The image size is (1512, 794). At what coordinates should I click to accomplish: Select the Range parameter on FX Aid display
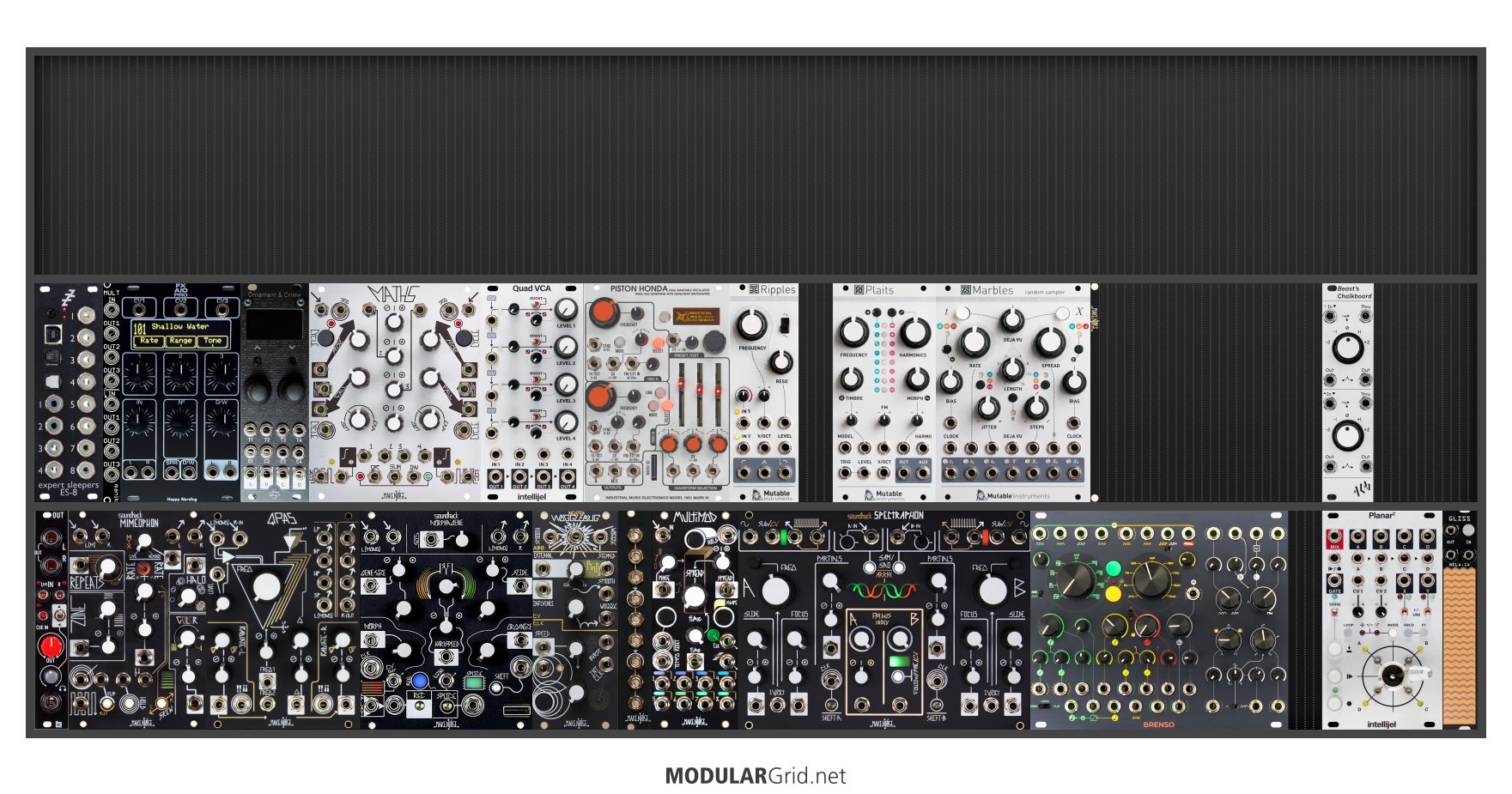tap(180, 341)
